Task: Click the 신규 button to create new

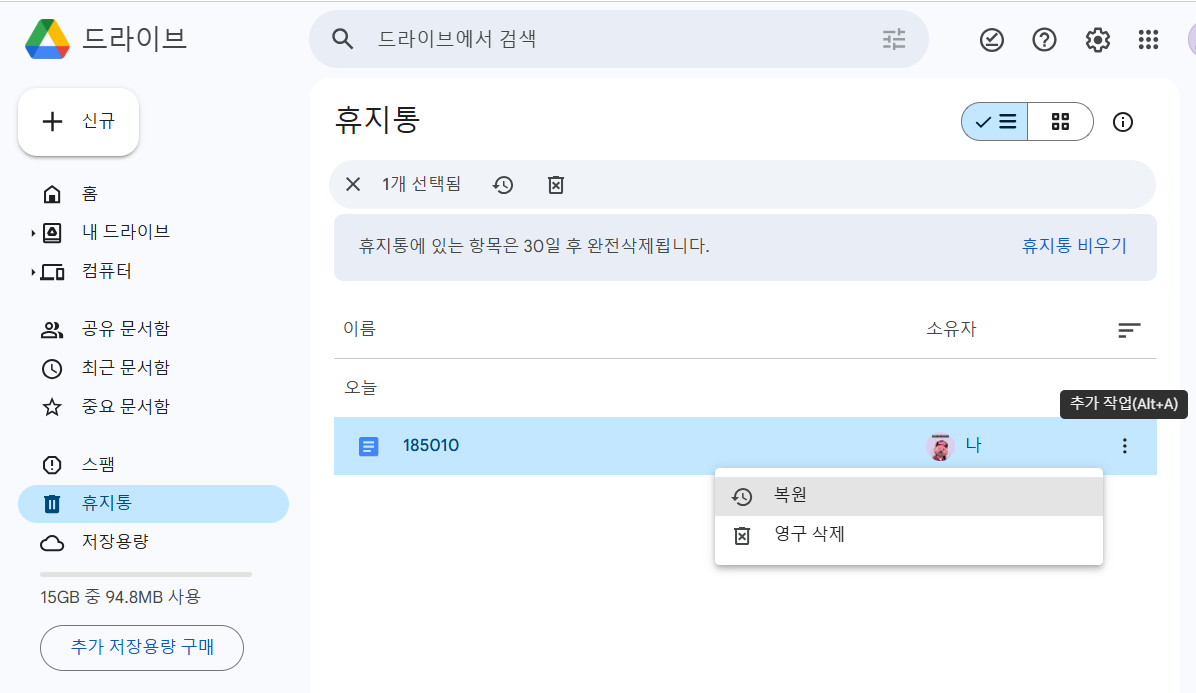Action: (78, 121)
